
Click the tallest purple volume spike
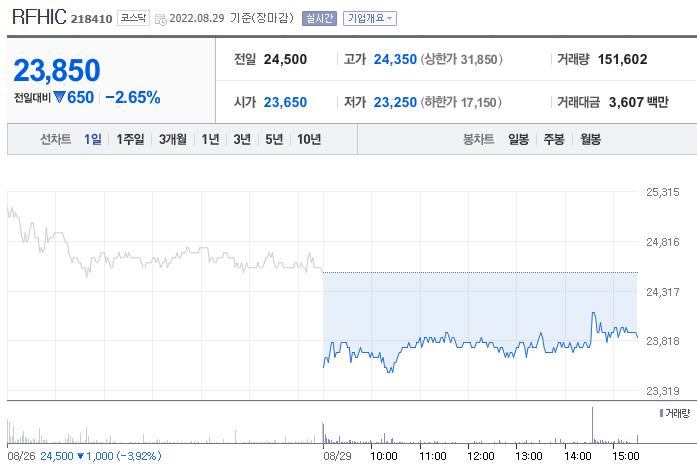593,425
